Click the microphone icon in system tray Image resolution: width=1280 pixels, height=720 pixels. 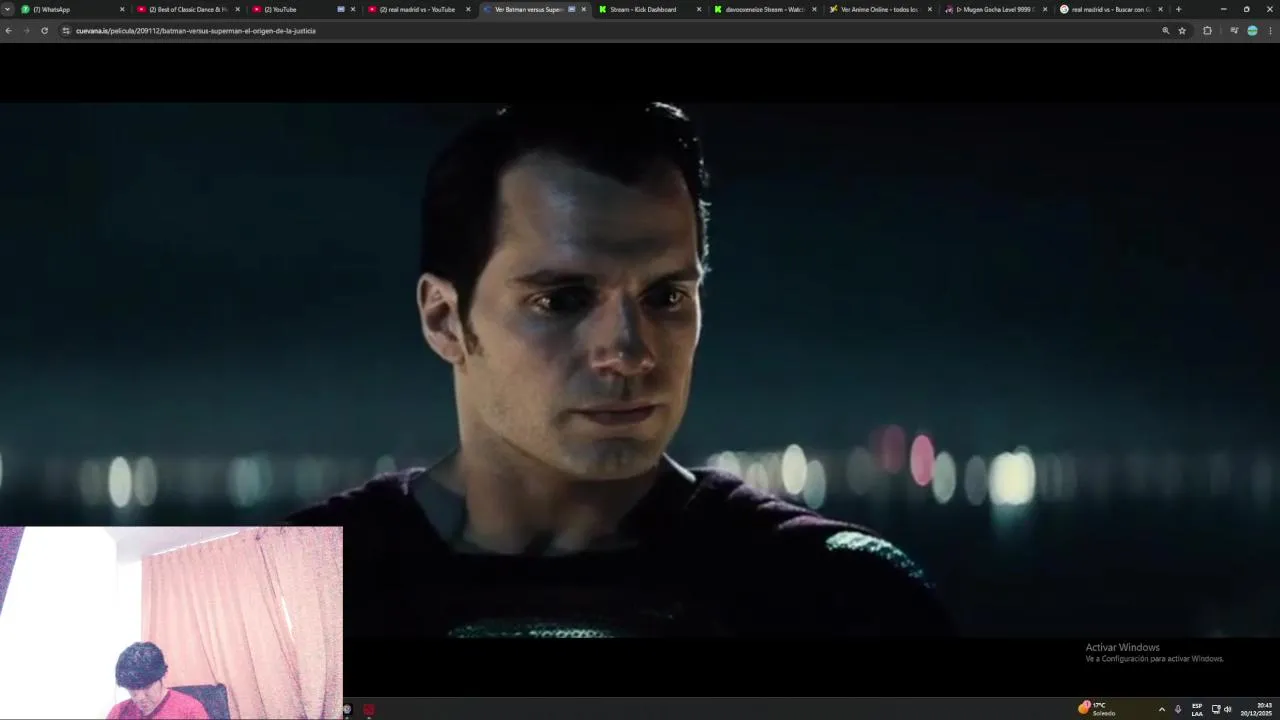1178,709
